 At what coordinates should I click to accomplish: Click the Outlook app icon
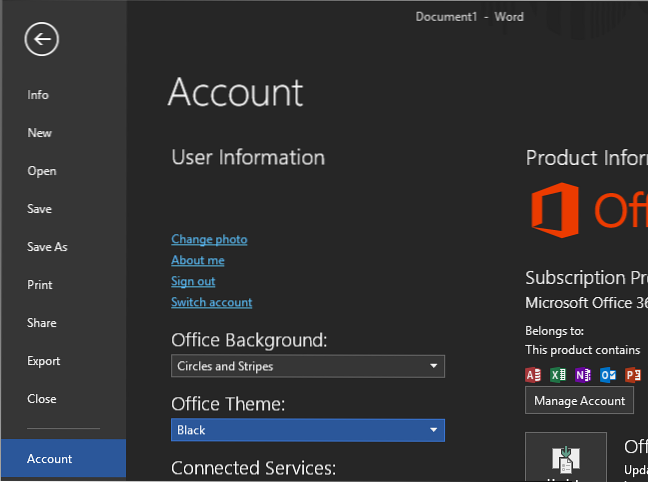[608, 375]
